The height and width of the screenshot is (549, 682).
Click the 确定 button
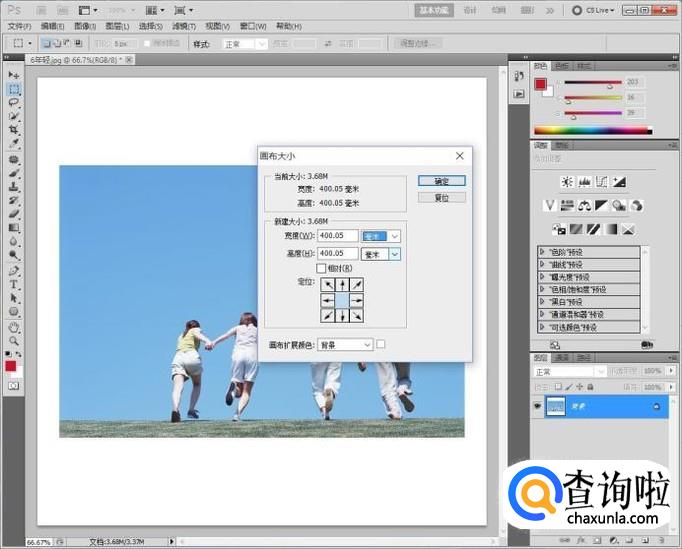point(441,181)
